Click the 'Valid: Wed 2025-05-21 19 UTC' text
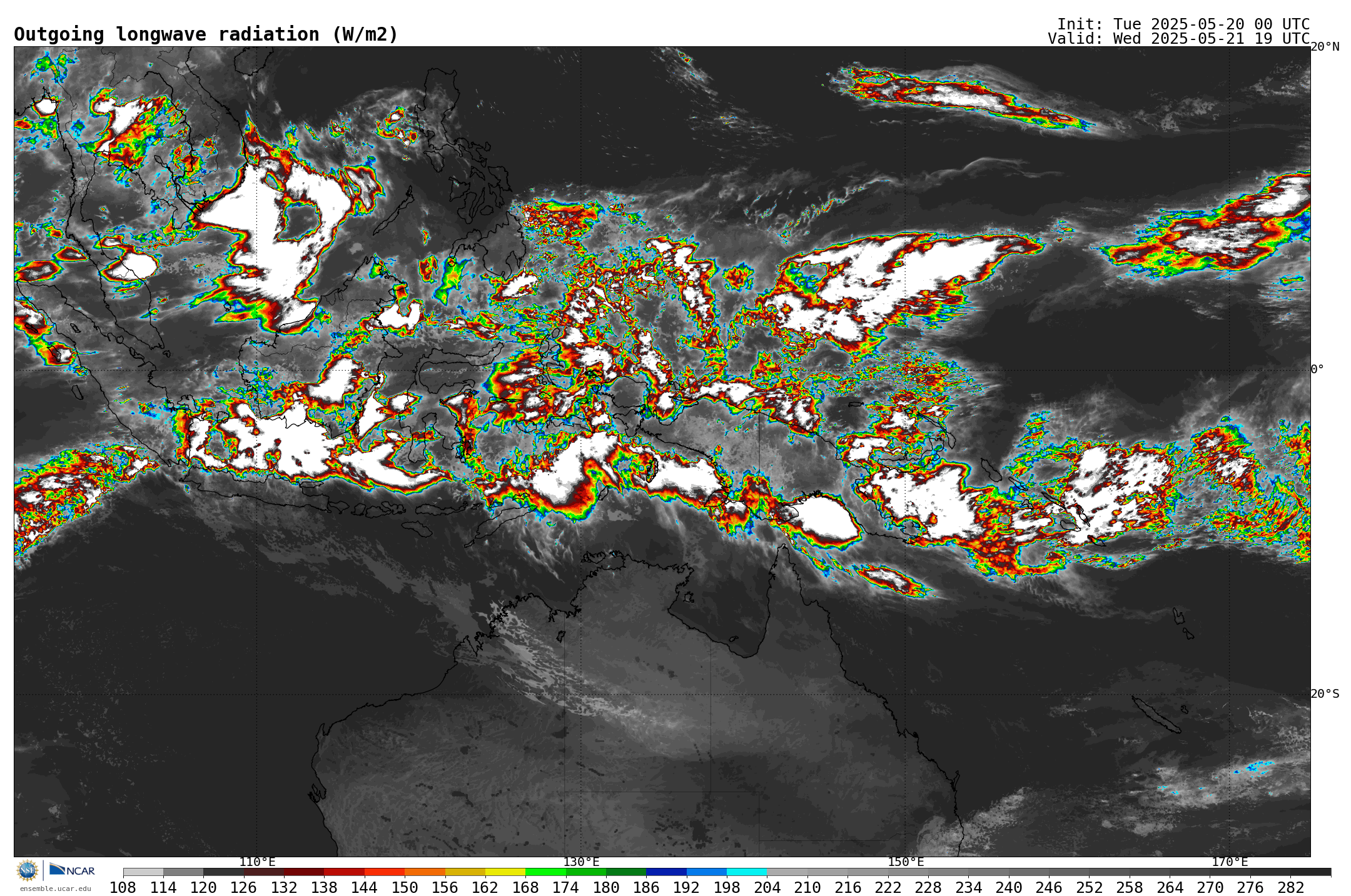Screen dimensions: 1351x896 1178,39
